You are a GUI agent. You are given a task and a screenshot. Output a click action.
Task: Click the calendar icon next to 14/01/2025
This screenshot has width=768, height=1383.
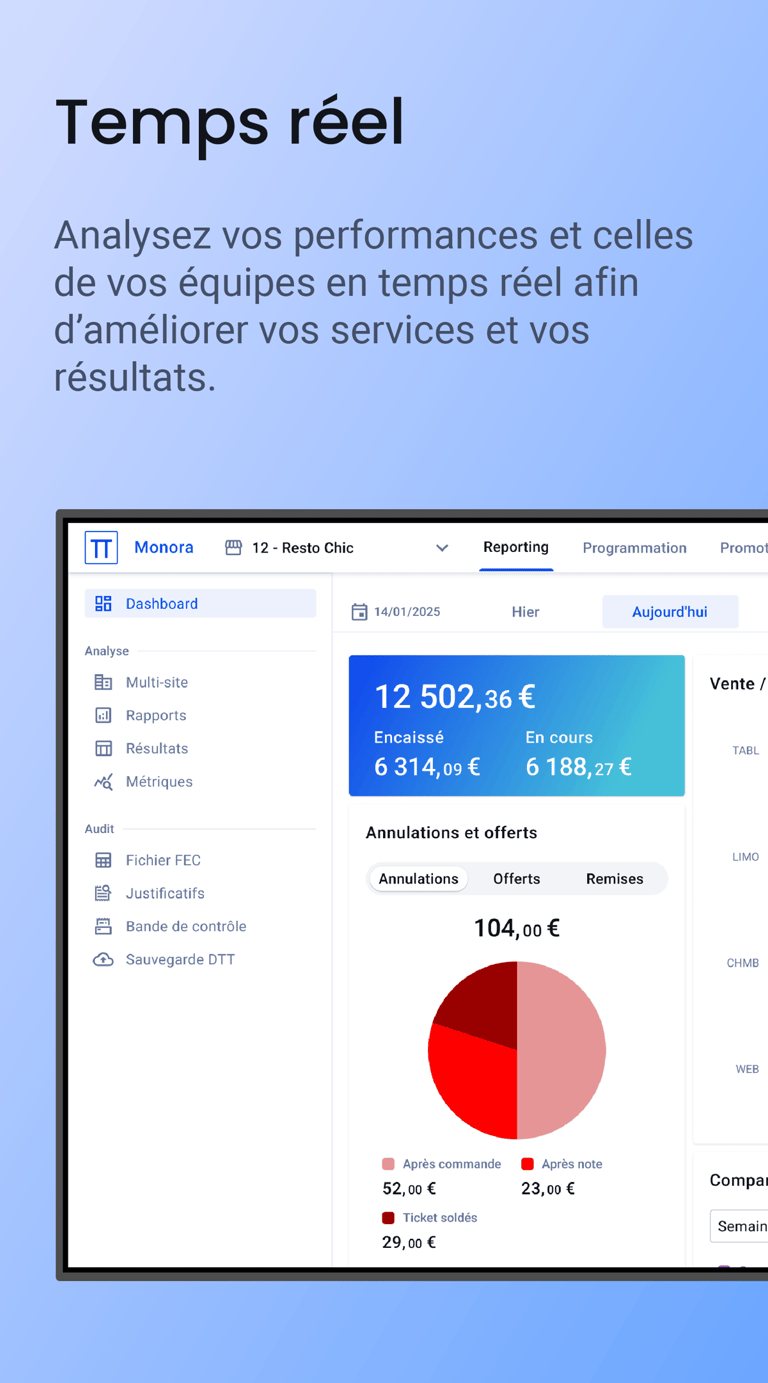click(359, 612)
